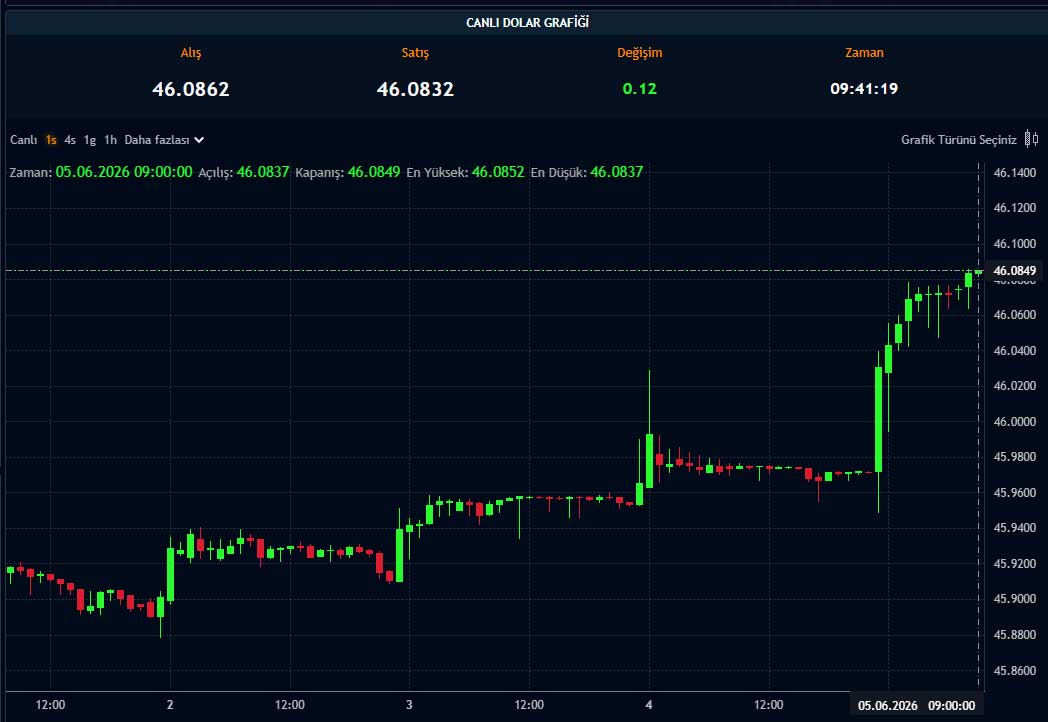This screenshot has height=722, width=1048.
Task: Click the En Düşük value 46.0837
Action: point(616,172)
